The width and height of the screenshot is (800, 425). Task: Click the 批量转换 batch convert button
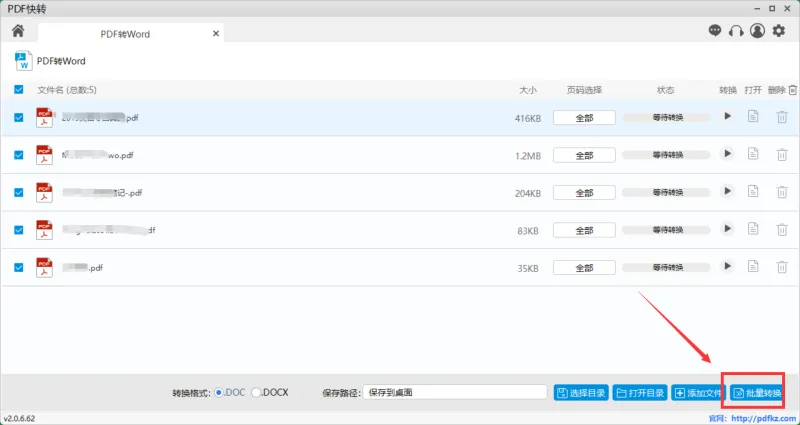[x=757, y=393]
